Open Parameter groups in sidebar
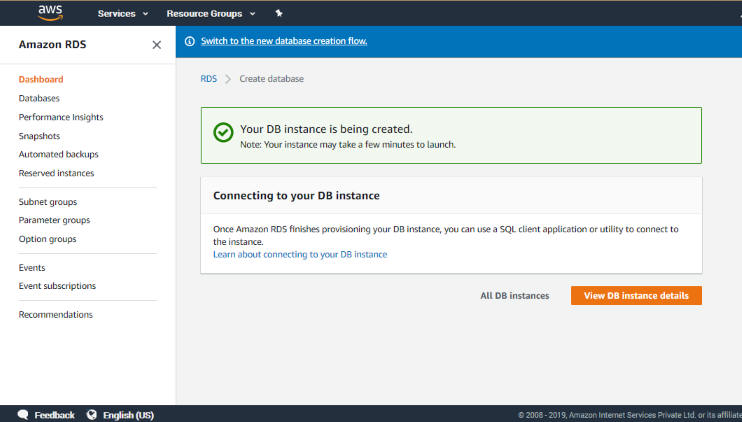Image resolution: width=742 pixels, height=422 pixels. [54, 220]
